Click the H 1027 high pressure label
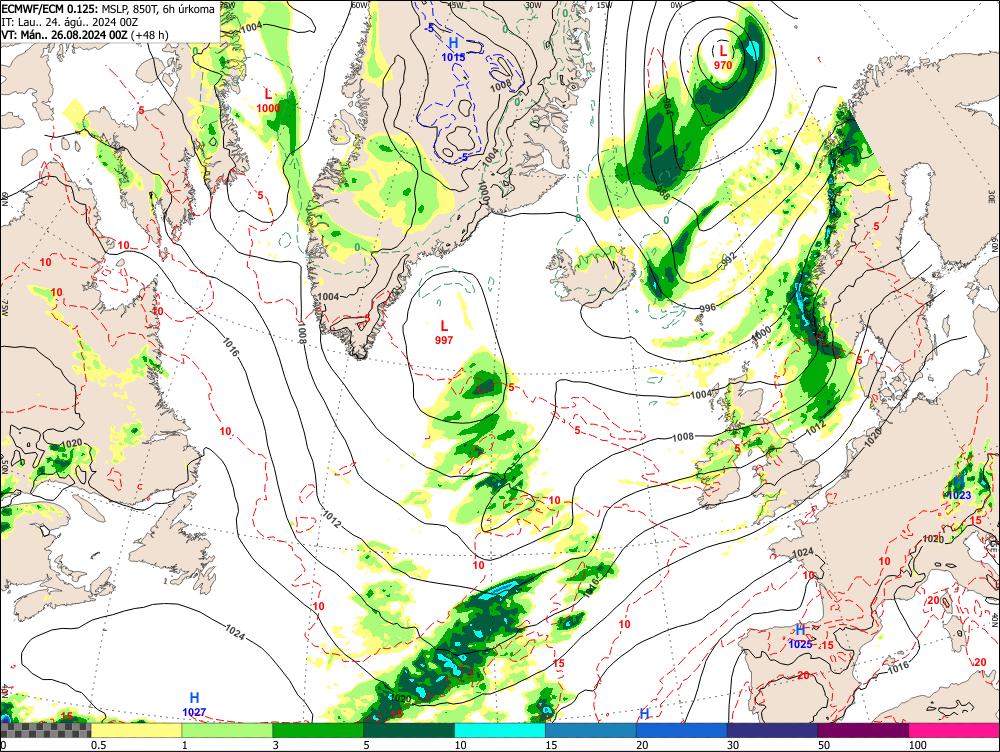Screen dimensions: 1000x752 point(194,704)
